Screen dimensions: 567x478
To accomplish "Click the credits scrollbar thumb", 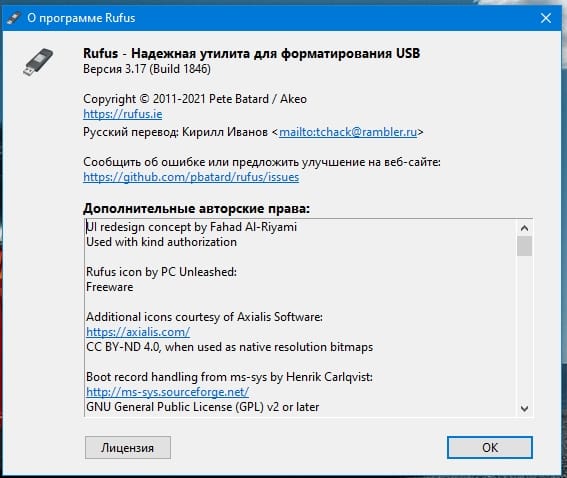I will pyautogui.click(x=524, y=246).
